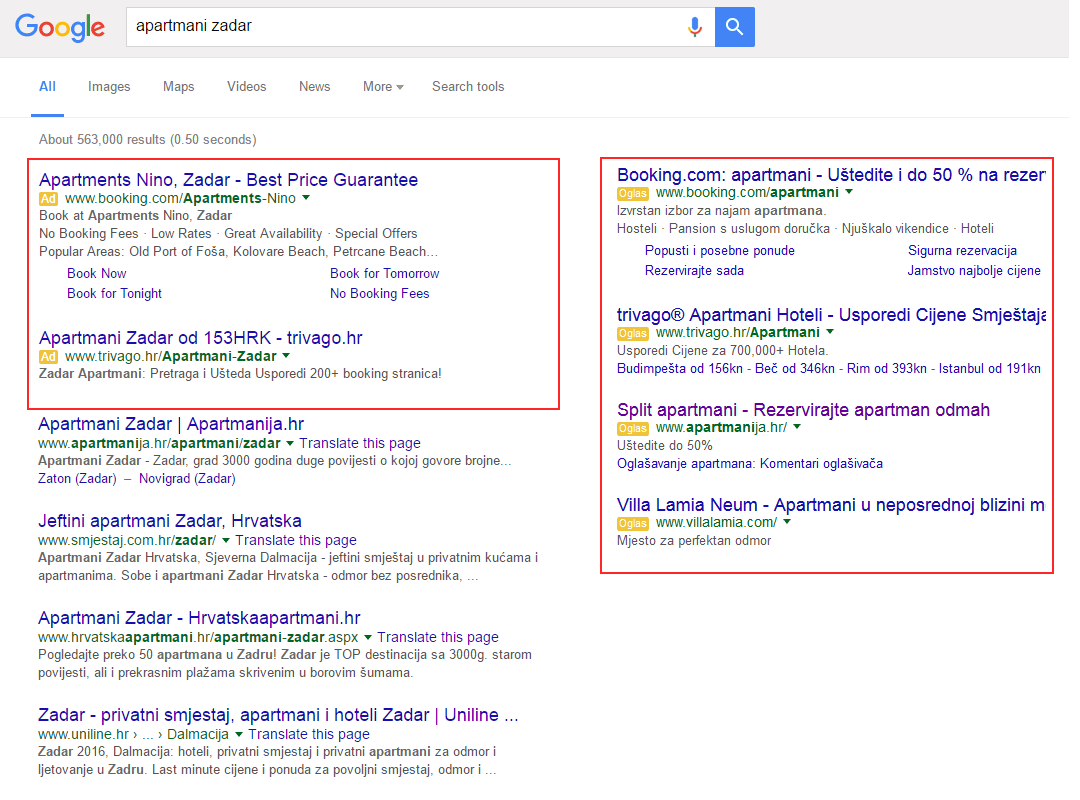Click the blue search magnifier button

click(735, 27)
